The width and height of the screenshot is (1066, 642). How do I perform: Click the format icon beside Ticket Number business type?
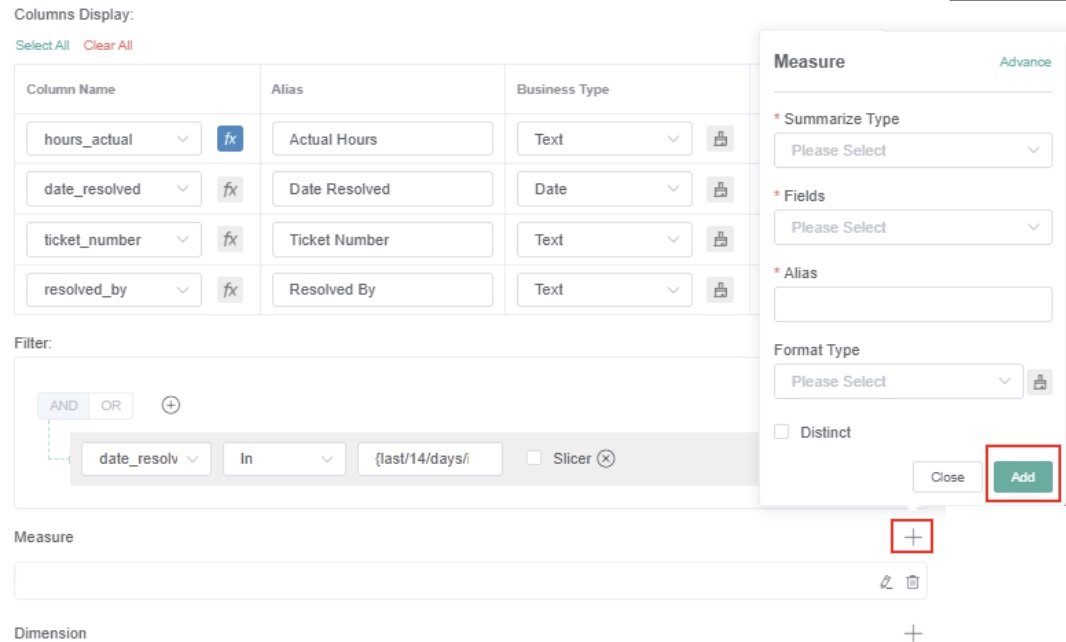pyautogui.click(x=719, y=239)
